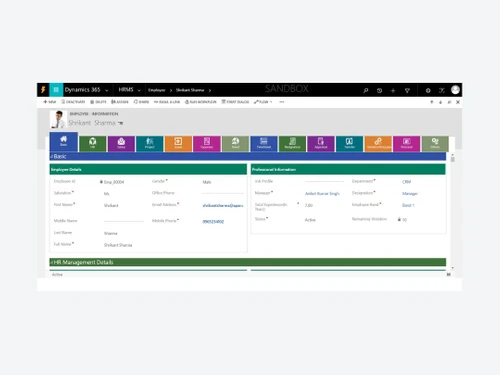This screenshot has height=375, width=500.
Task: Select the olive Travel tab tile
Action: (235, 144)
